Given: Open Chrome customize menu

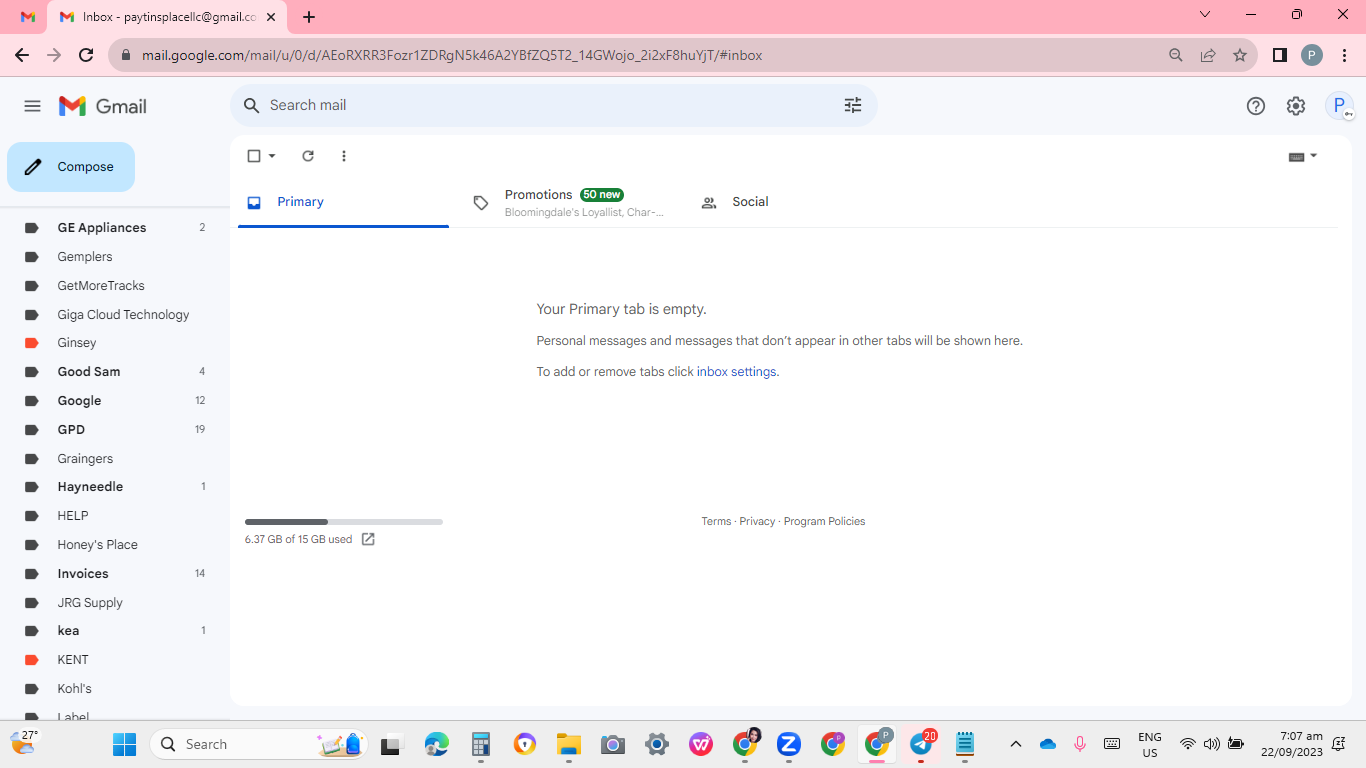Looking at the screenshot, I should pos(1343,55).
